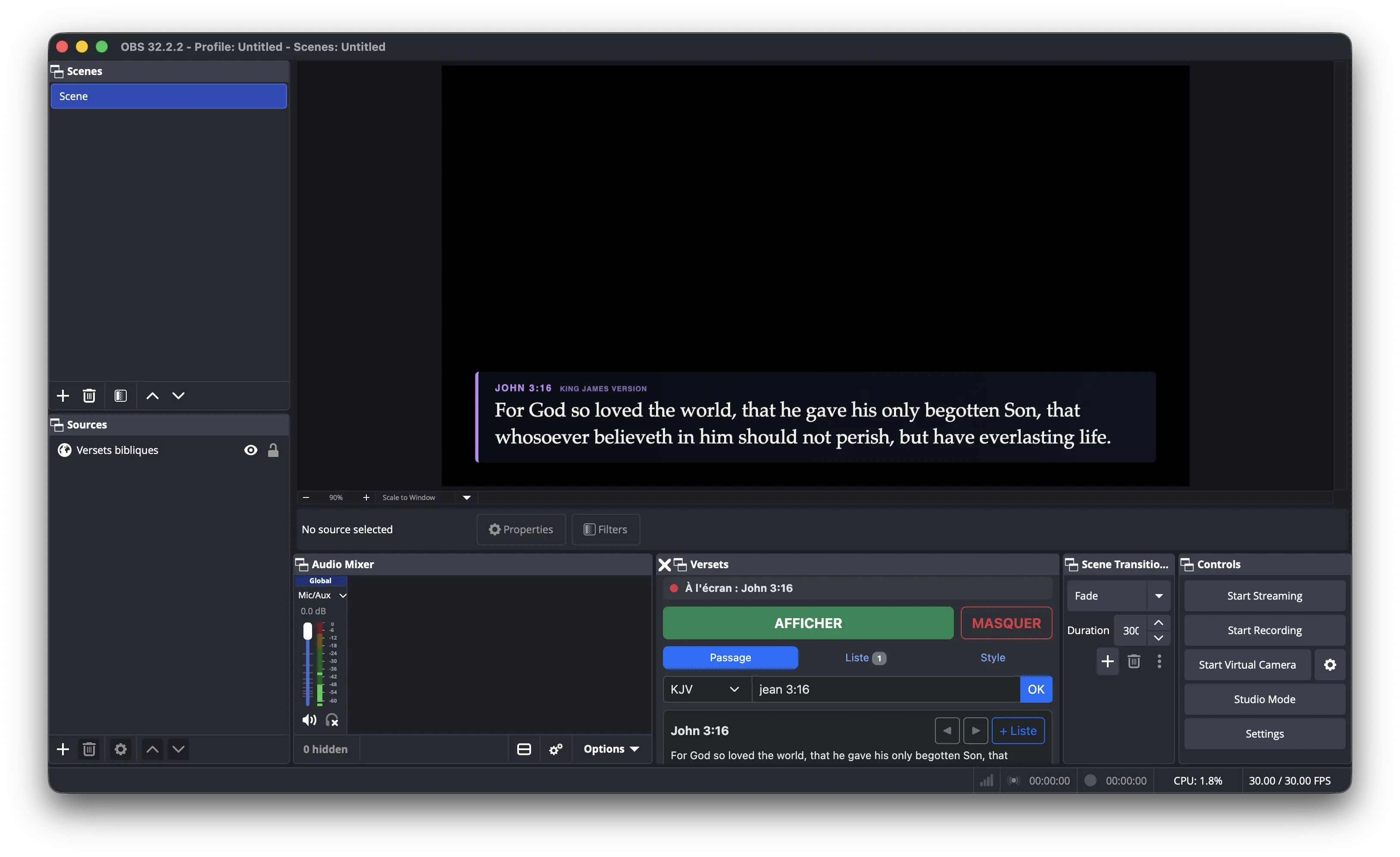The image size is (1400, 857).
Task: Open source properties gear in the Sources toolbar
Action: point(120,749)
